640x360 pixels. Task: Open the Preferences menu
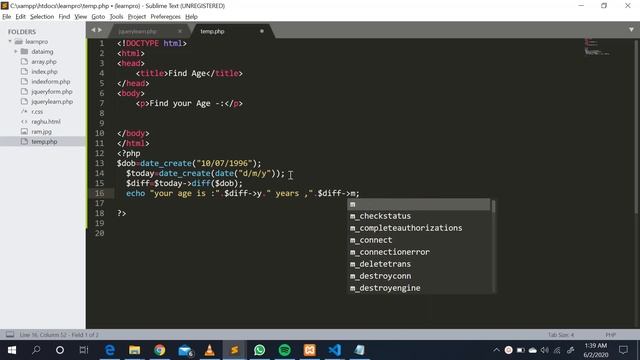(165, 17)
